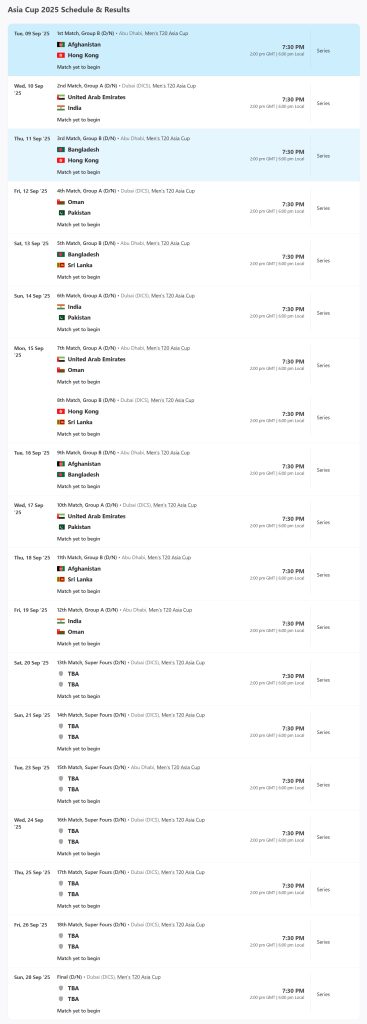This screenshot has height=1024, width=367.
Task: Open Series link for 1st Match
Action: point(323,50)
